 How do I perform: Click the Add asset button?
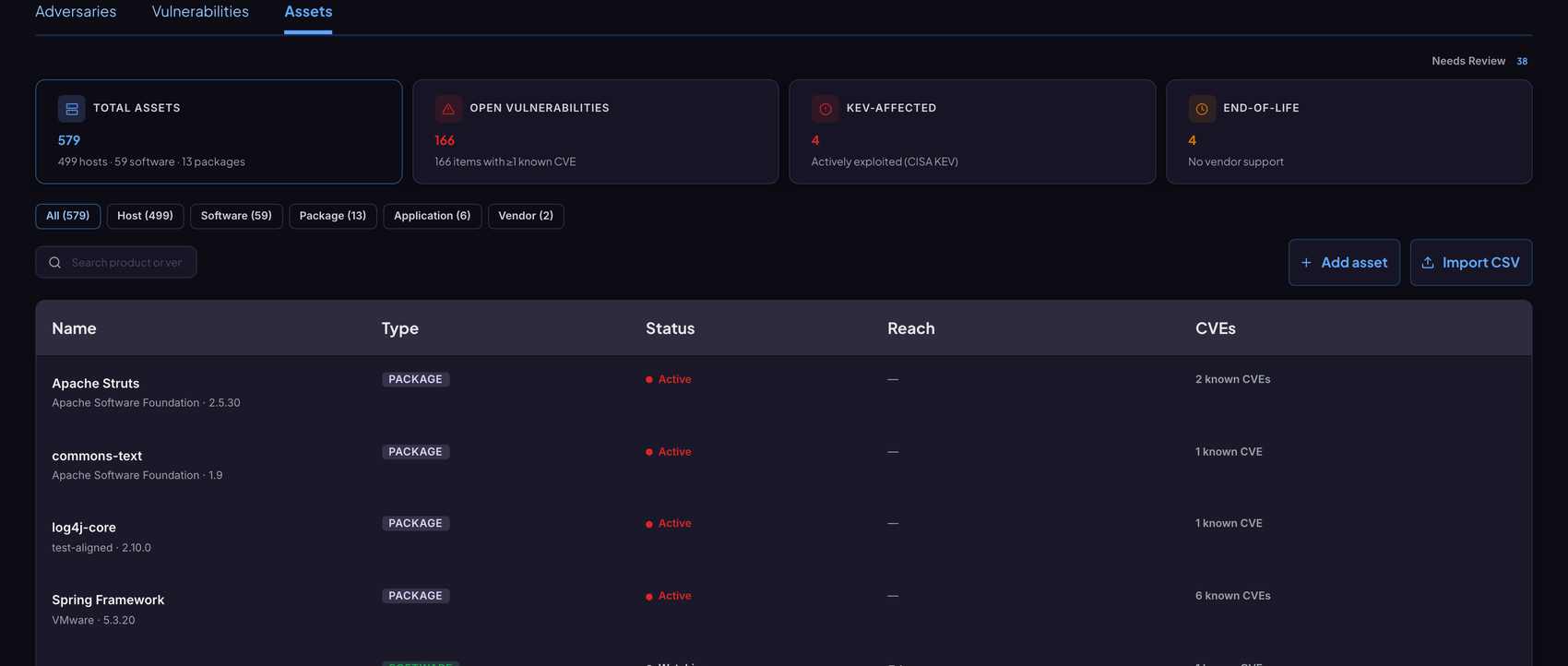(x=1344, y=263)
